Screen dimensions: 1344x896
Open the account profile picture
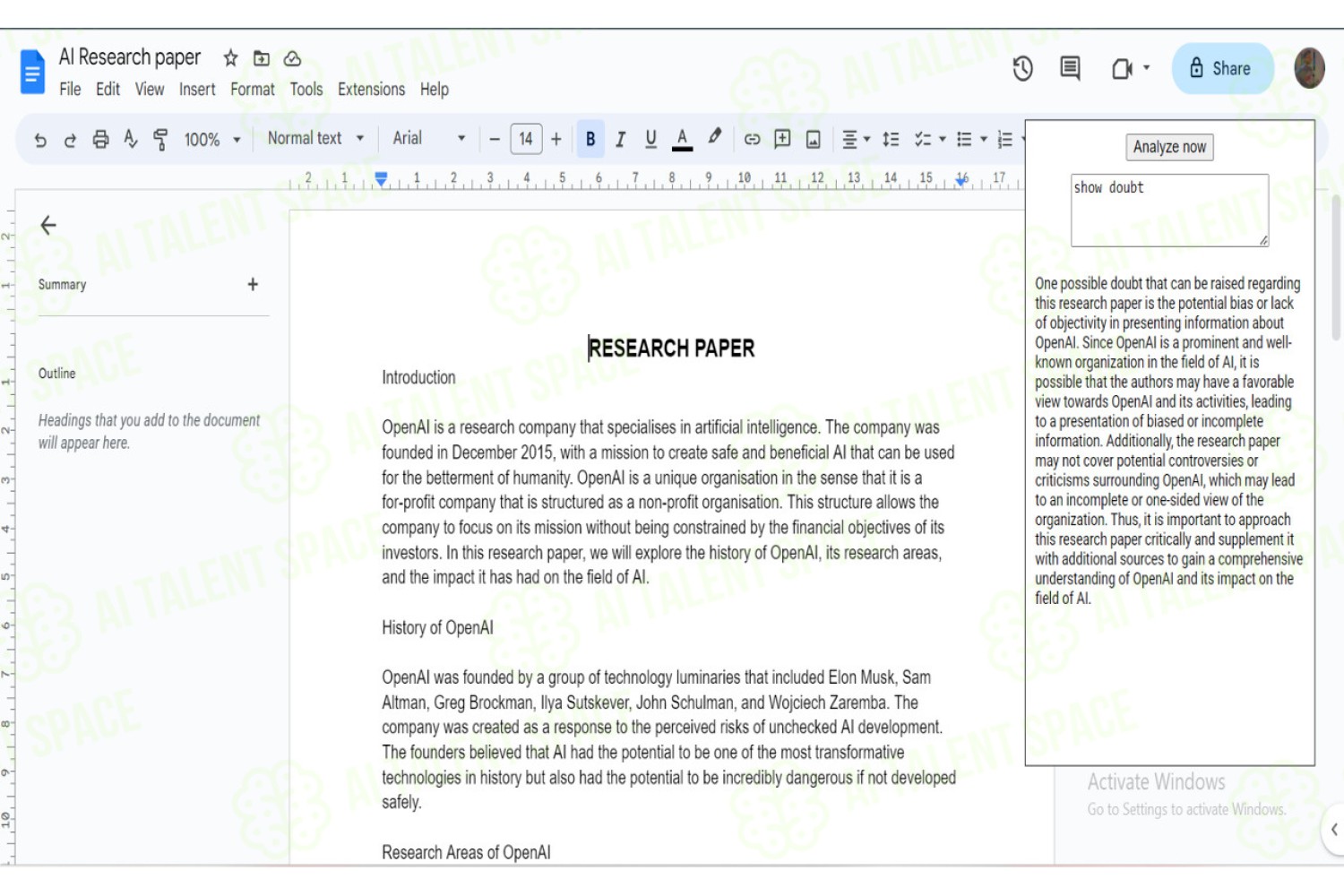click(1309, 68)
